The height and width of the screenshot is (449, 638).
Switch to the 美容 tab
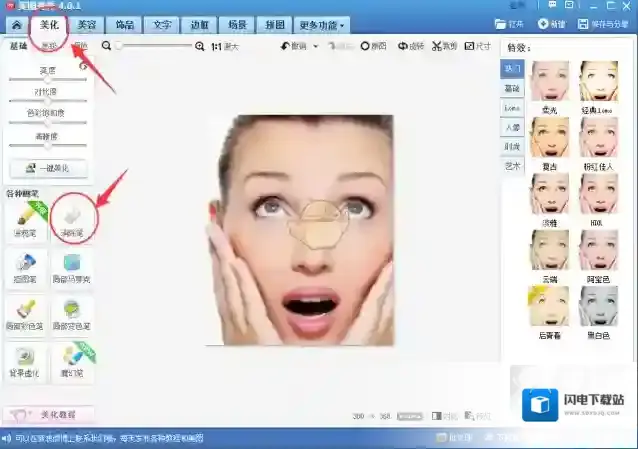tap(87, 25)
